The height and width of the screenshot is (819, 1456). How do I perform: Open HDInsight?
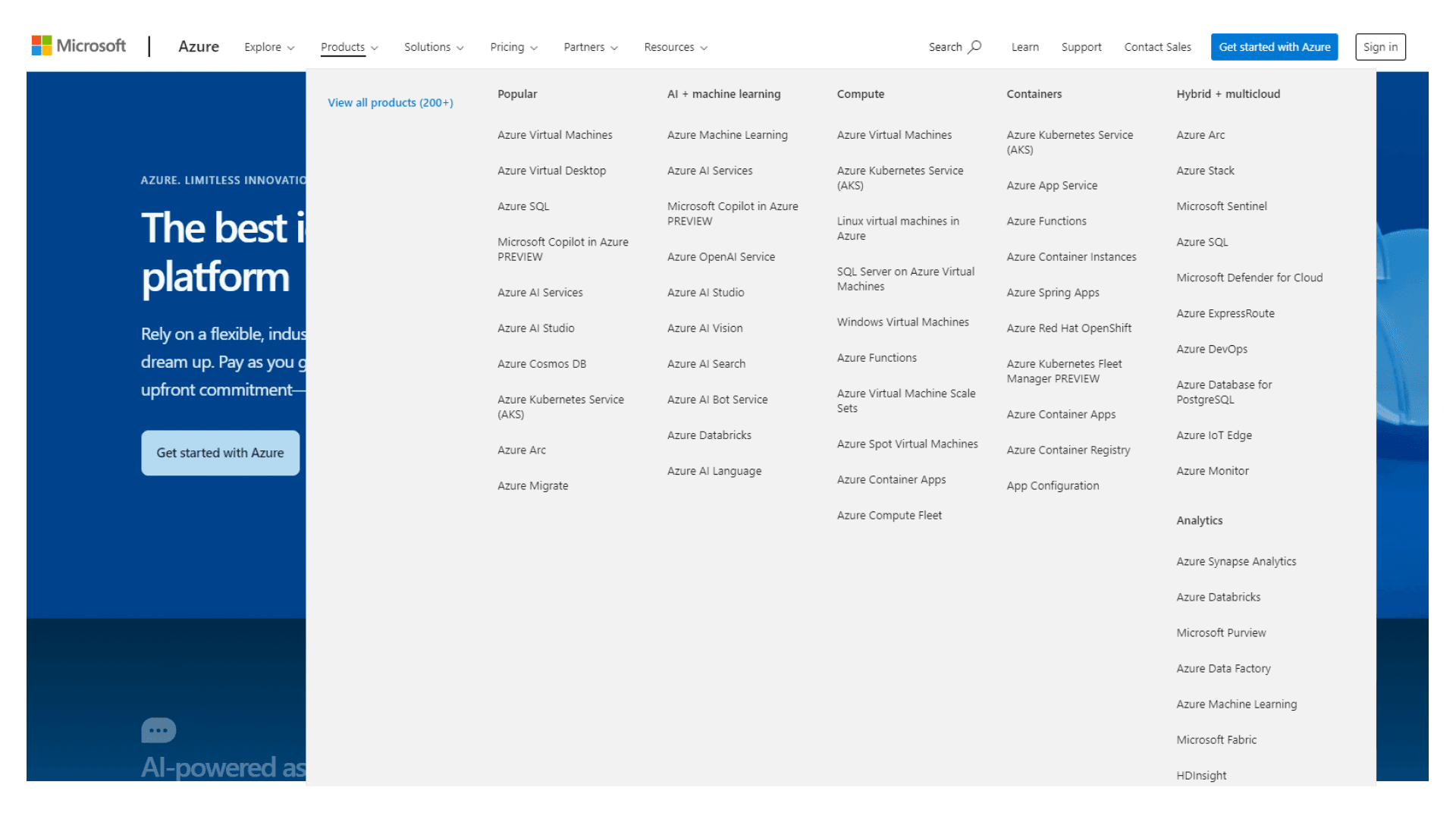pyautogui.click(x=1201, y=776)
